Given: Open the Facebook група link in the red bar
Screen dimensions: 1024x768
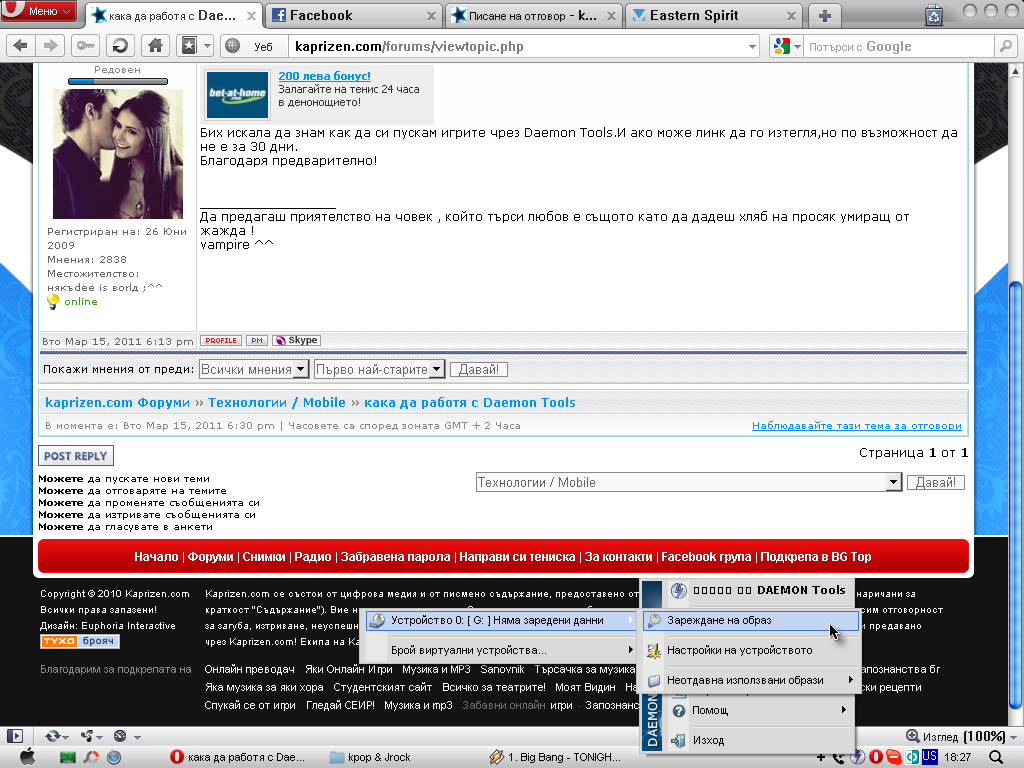Looking at the screenshot, I should tap(706, 557).
